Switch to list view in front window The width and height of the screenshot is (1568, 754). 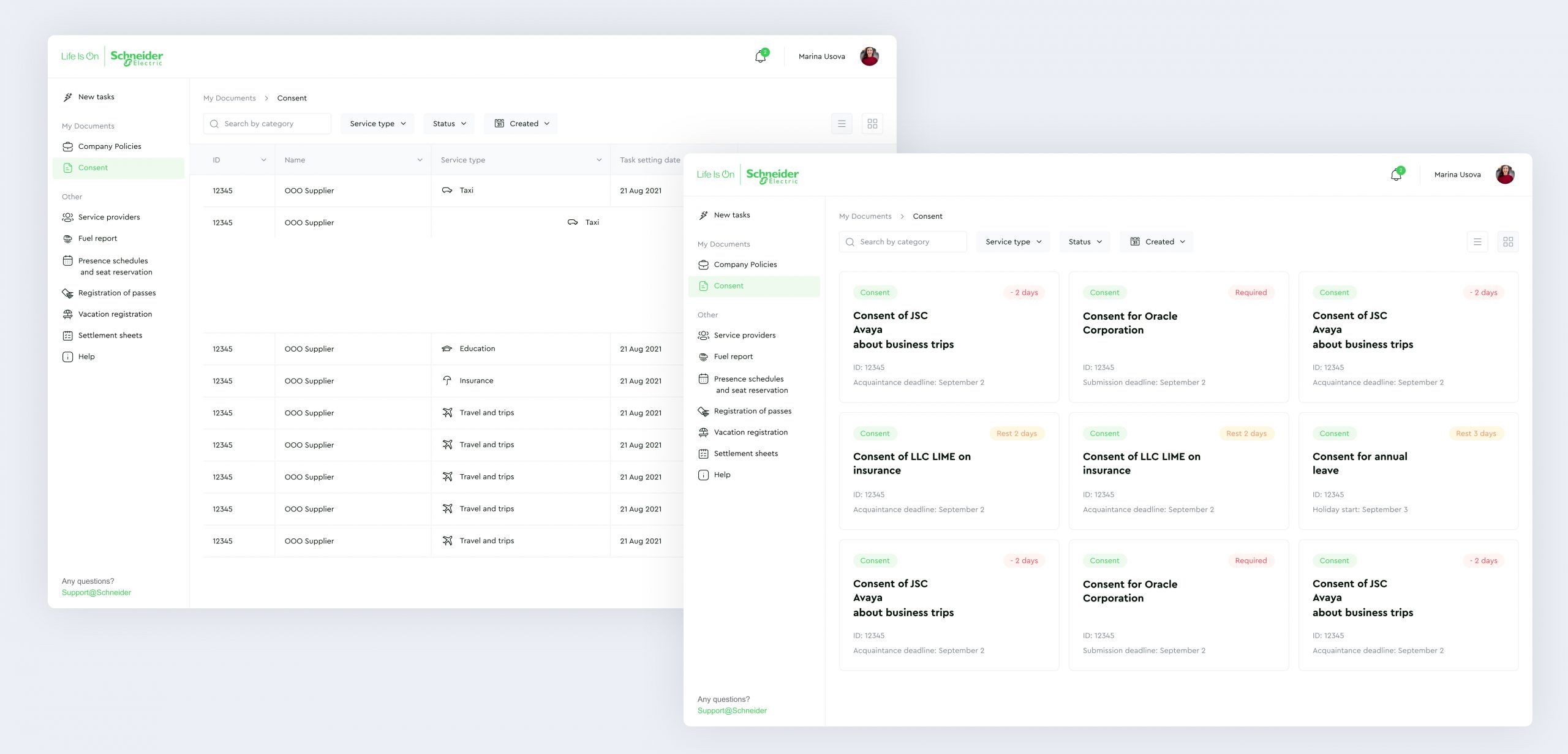(1477, 242)
